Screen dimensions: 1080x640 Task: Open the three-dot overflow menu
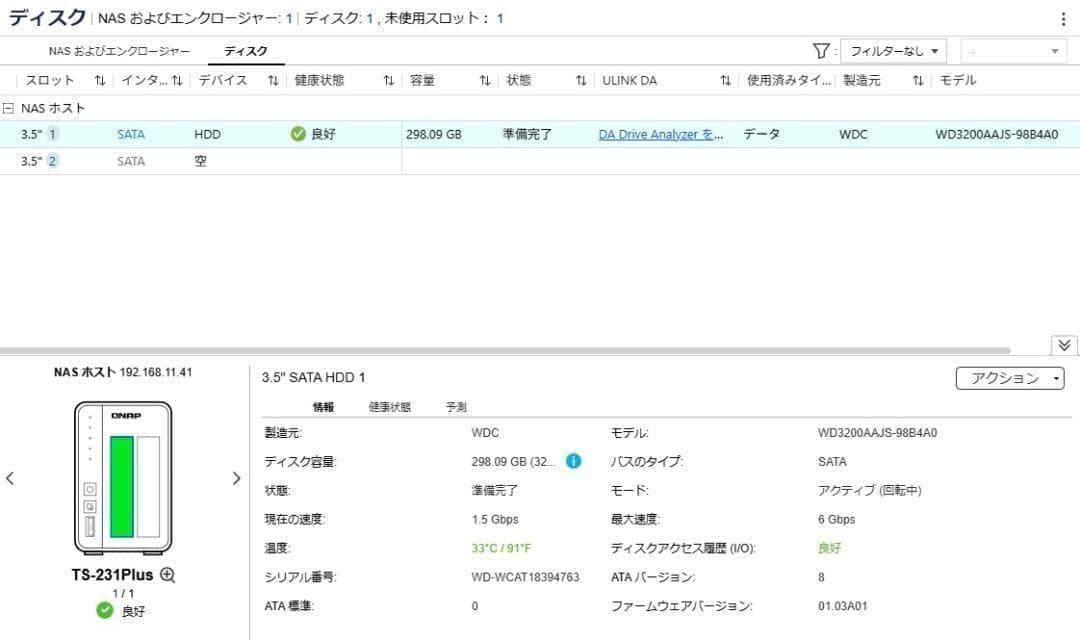tap(1063, 18)
